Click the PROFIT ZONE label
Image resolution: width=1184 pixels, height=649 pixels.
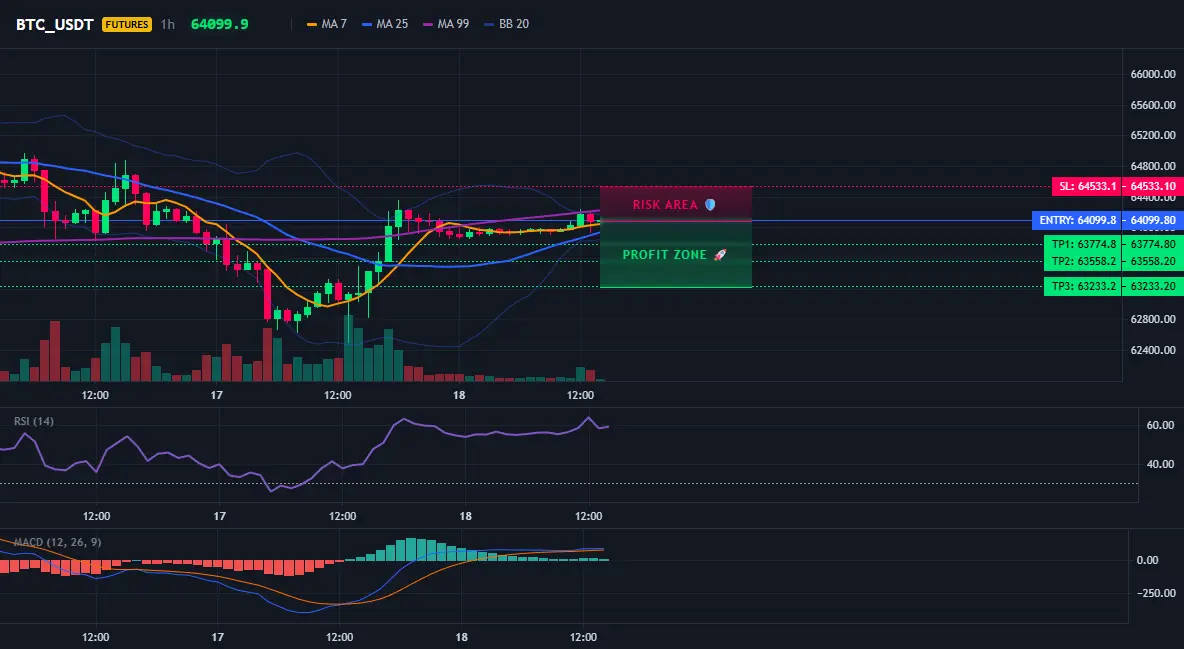[664, 255]
